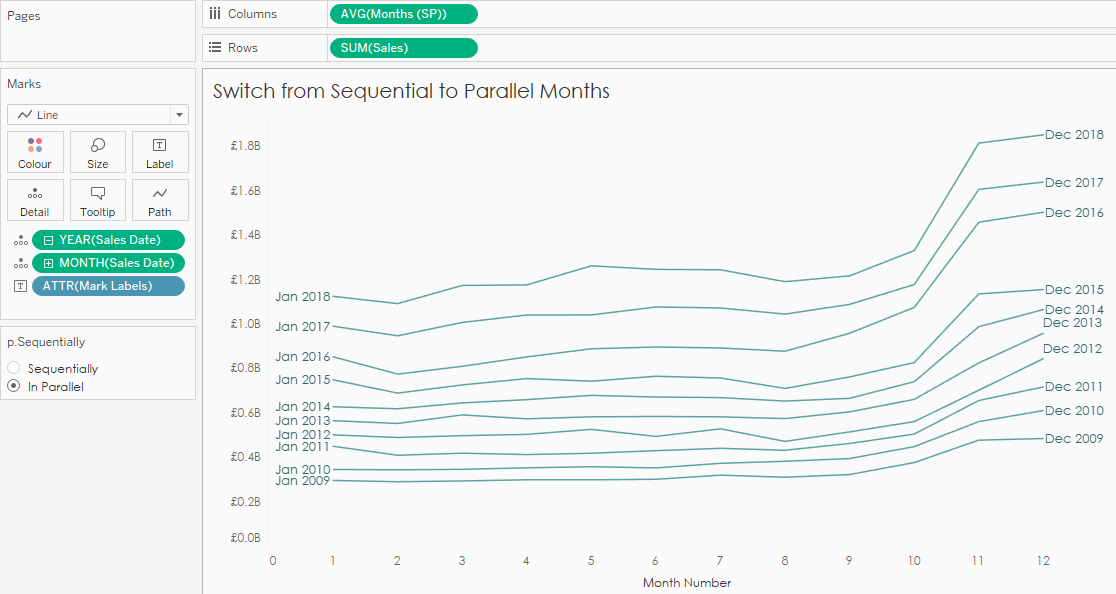The width and height of the screenshot is (1116, 594).
Task: Open the Colour marks card
Action: (x=35, y=152)
